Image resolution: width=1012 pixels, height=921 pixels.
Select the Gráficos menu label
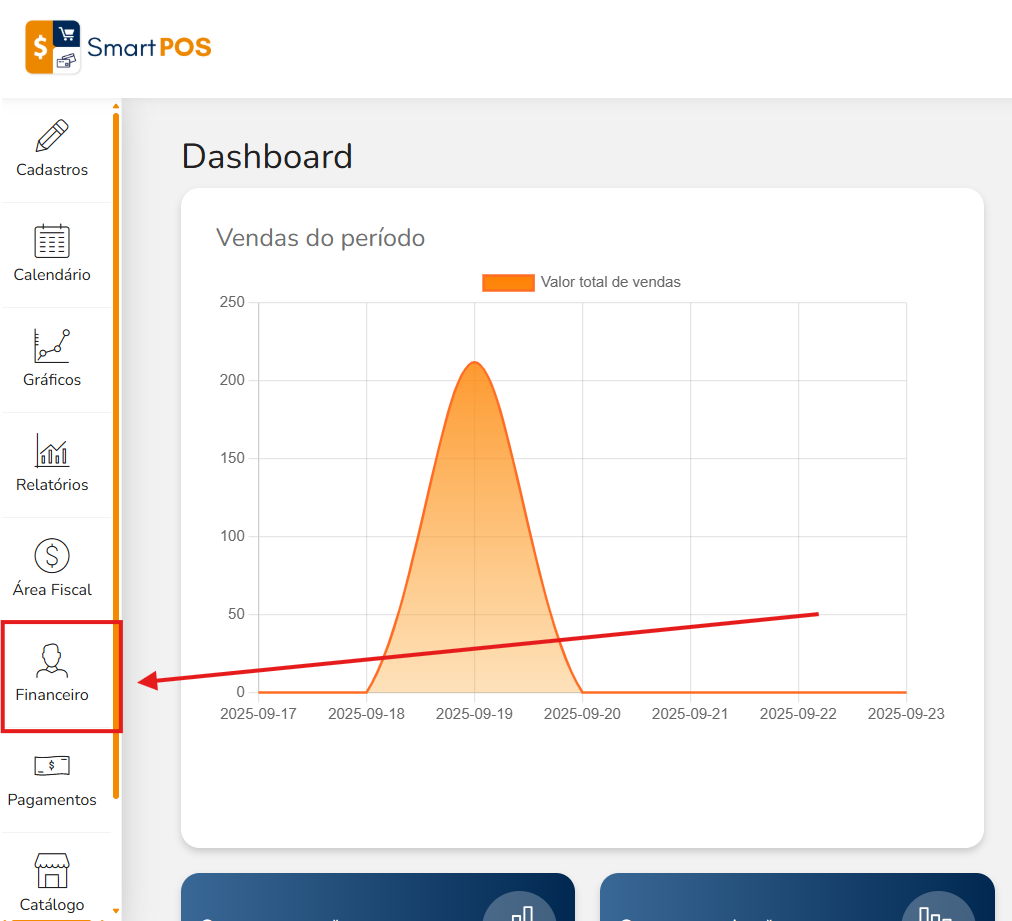(x=52, y=380)
